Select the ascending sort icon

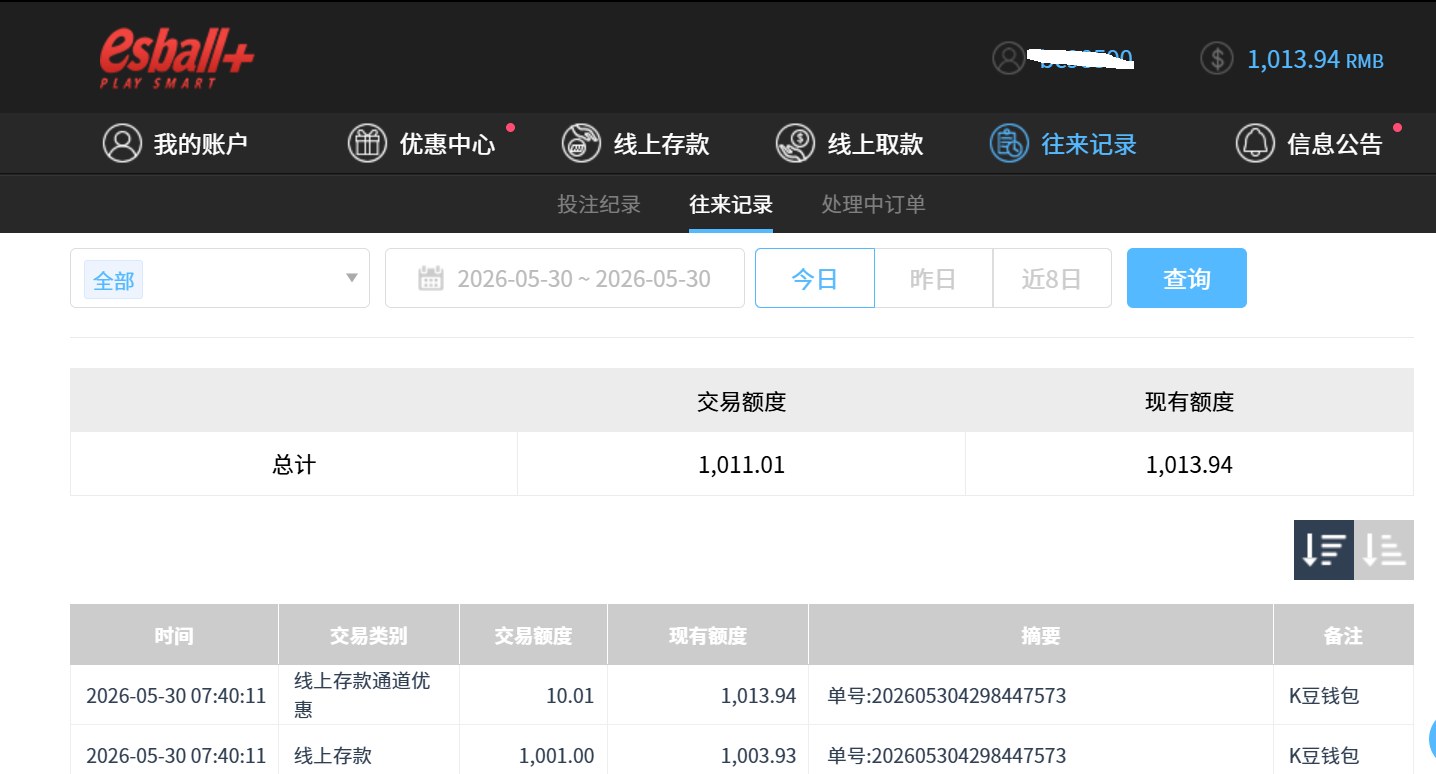(x=1384, y=549)
